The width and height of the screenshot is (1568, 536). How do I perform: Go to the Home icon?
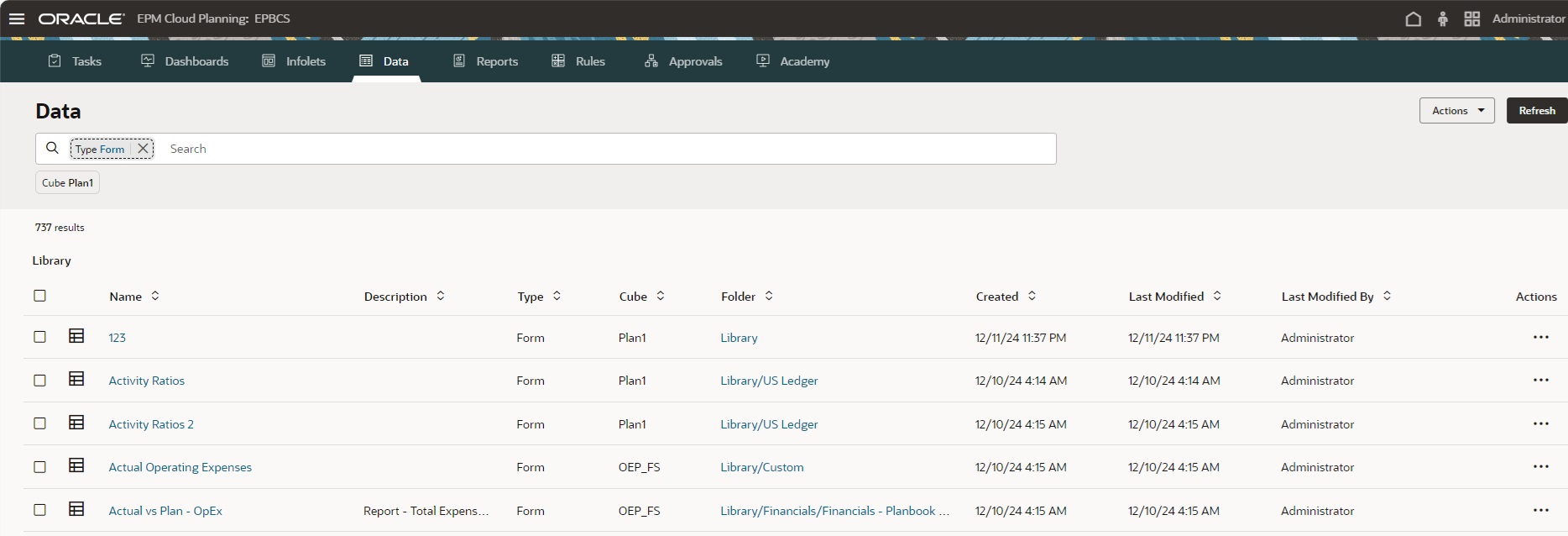pos(1414,18)
